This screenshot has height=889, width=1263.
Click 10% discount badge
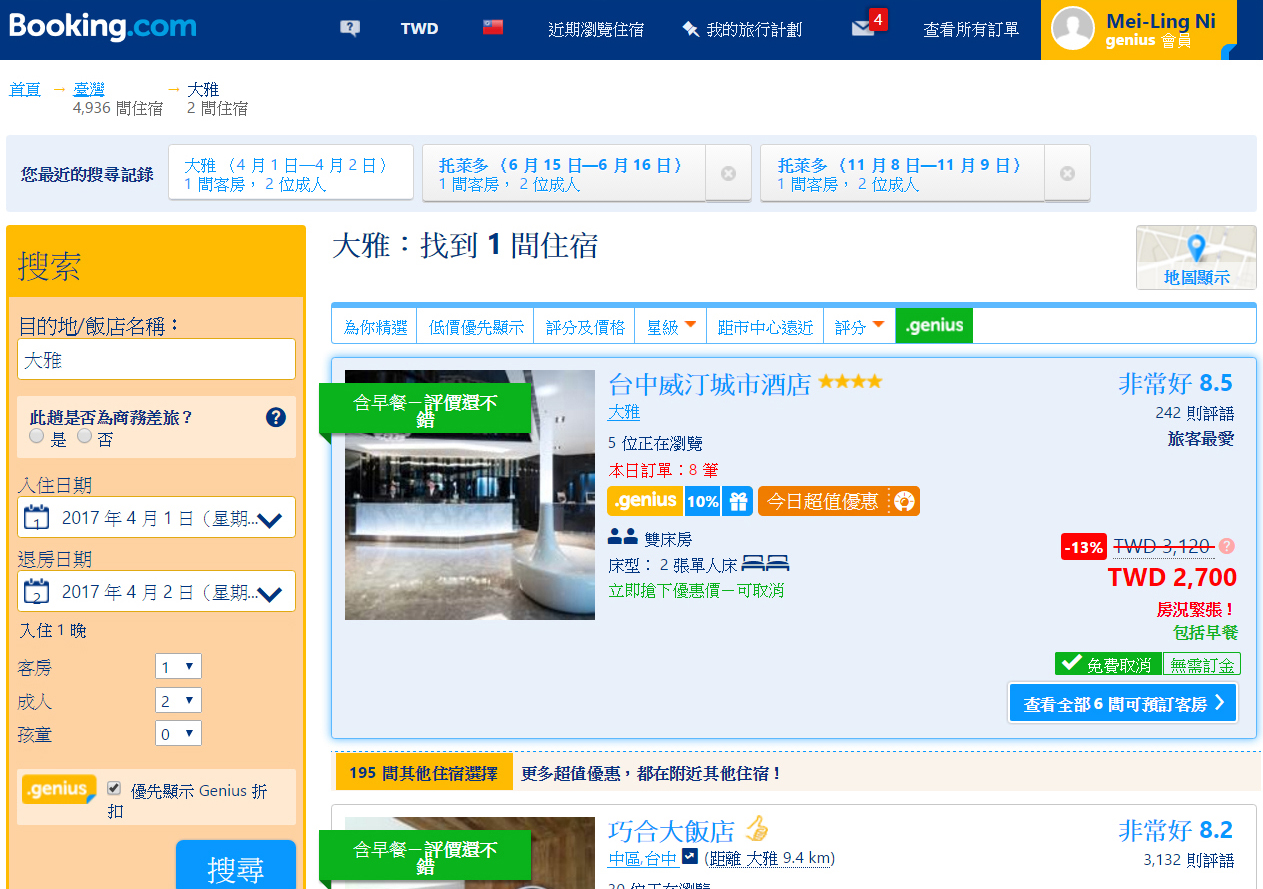point(703,501)
